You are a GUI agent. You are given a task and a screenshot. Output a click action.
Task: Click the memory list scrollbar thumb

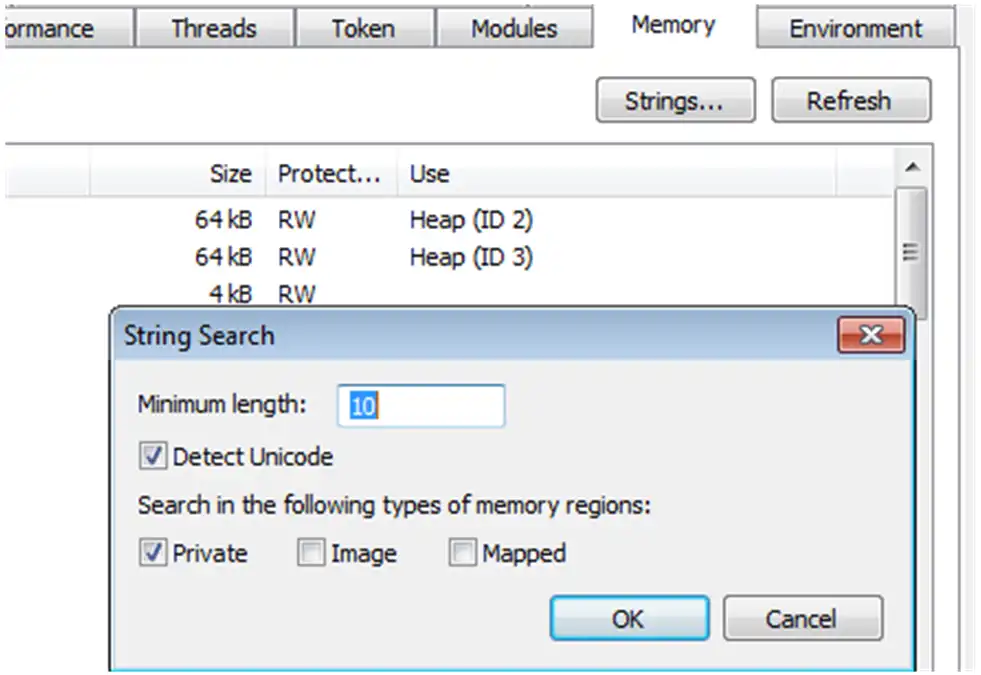coord(911,252)
